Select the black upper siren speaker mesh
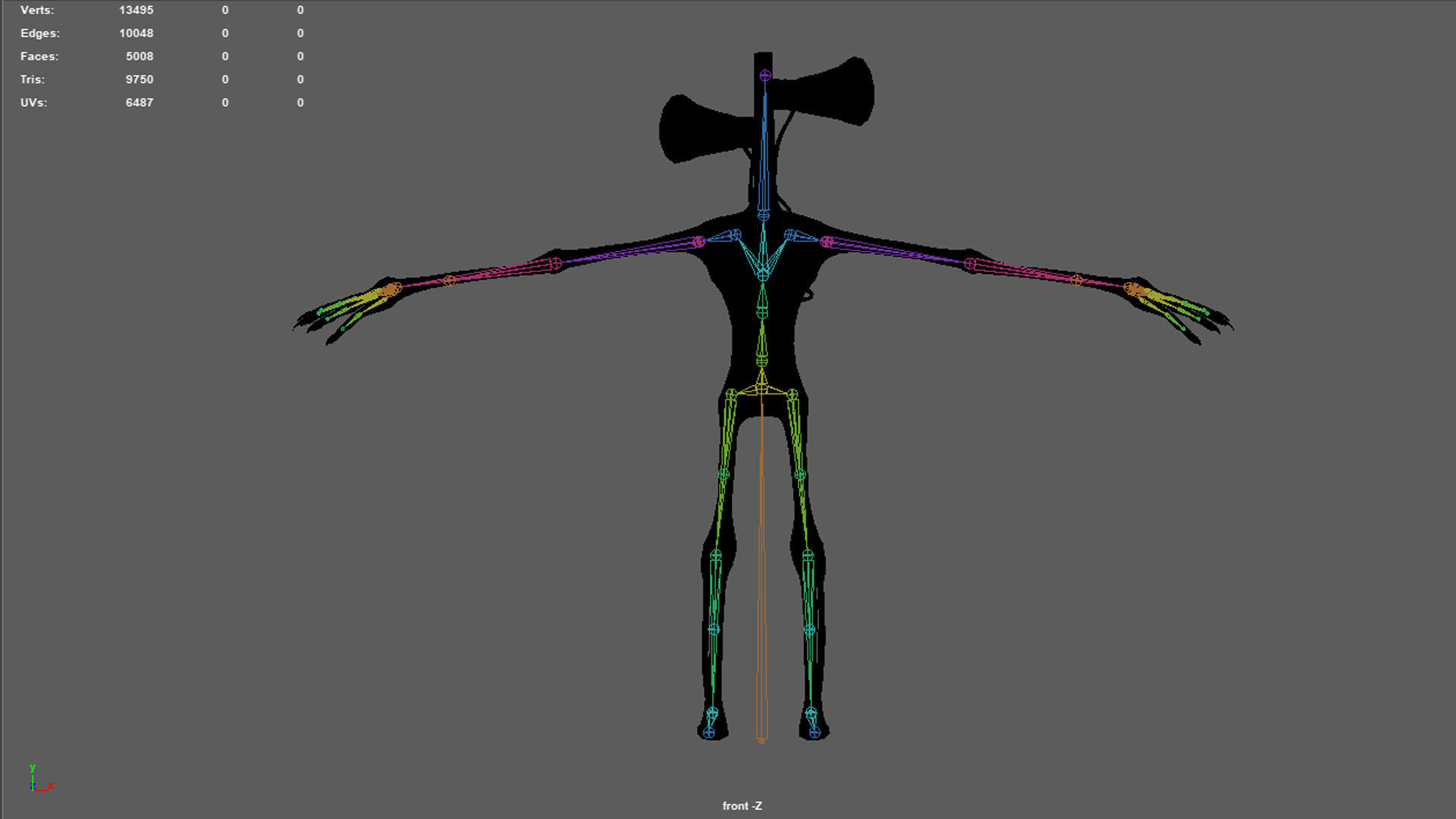This screenshot has height=819, width=1456. coord(834,91)
